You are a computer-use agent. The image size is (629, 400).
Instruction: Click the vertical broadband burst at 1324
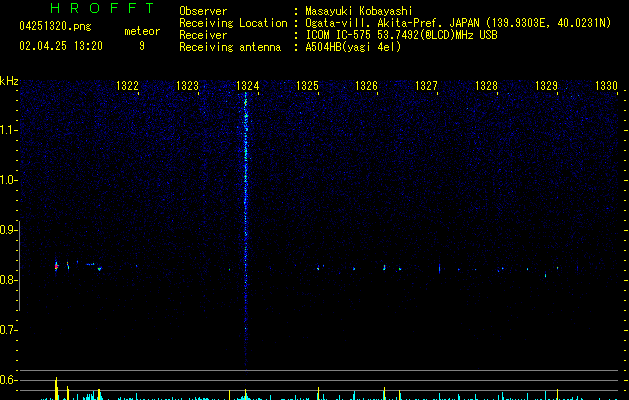pos(246,231)
